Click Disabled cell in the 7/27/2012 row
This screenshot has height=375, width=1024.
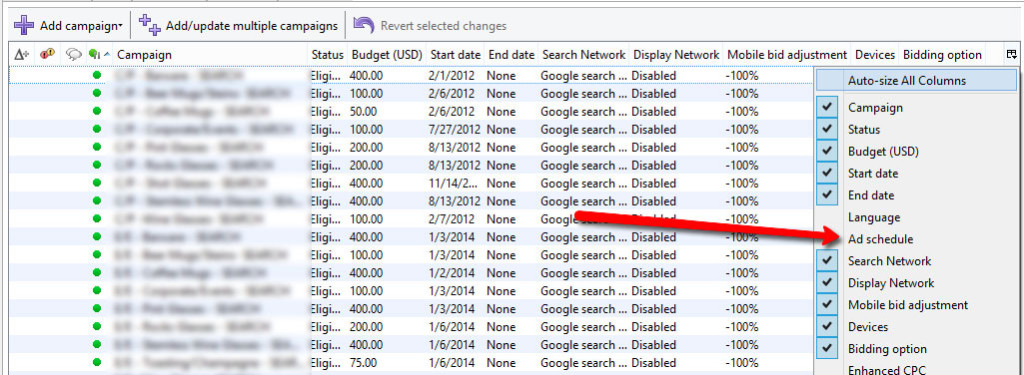654,129
